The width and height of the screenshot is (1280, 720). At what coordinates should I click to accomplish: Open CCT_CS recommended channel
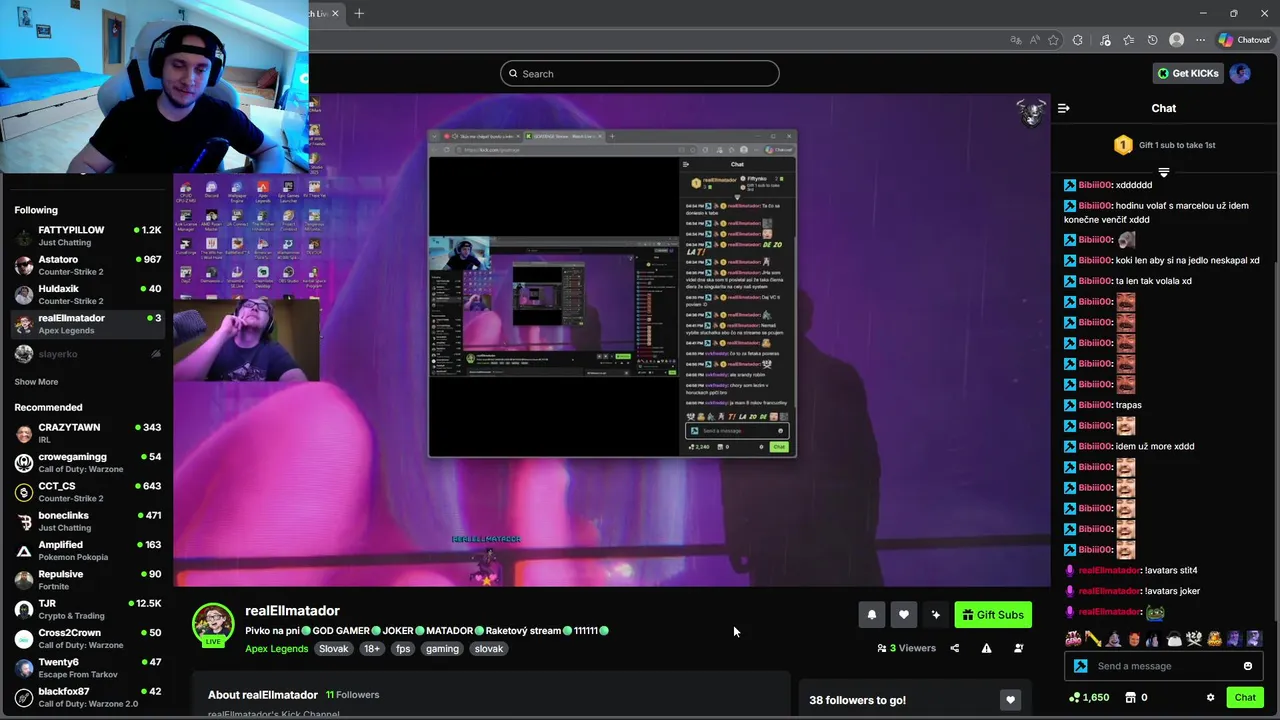(x=87, y=492)
